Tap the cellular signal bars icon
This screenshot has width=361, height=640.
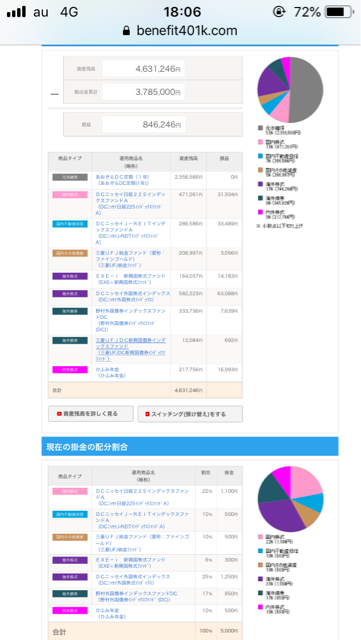coord(16,12)
